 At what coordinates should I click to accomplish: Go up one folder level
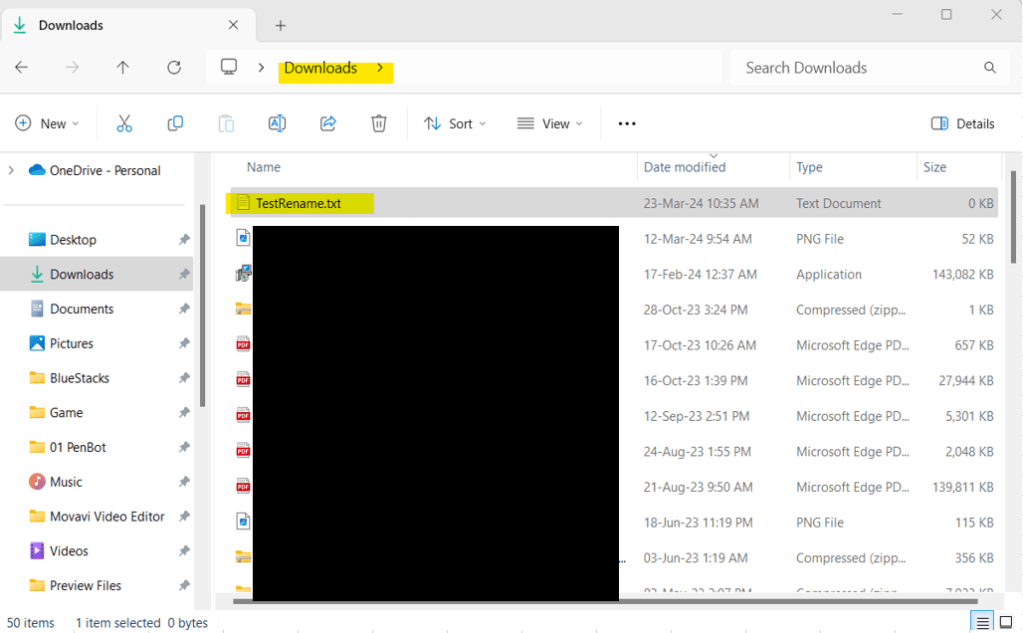tap(123, 68)
